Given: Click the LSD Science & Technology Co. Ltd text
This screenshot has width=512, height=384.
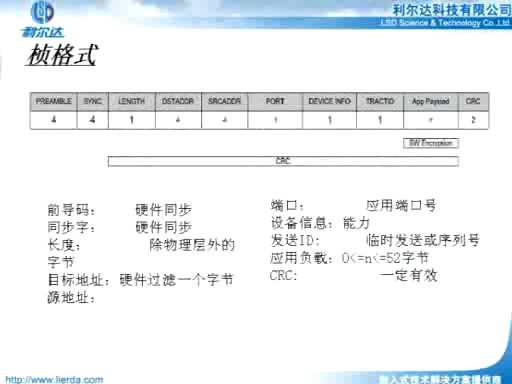Looking at the screenshot, I should [x=445, y=23].
